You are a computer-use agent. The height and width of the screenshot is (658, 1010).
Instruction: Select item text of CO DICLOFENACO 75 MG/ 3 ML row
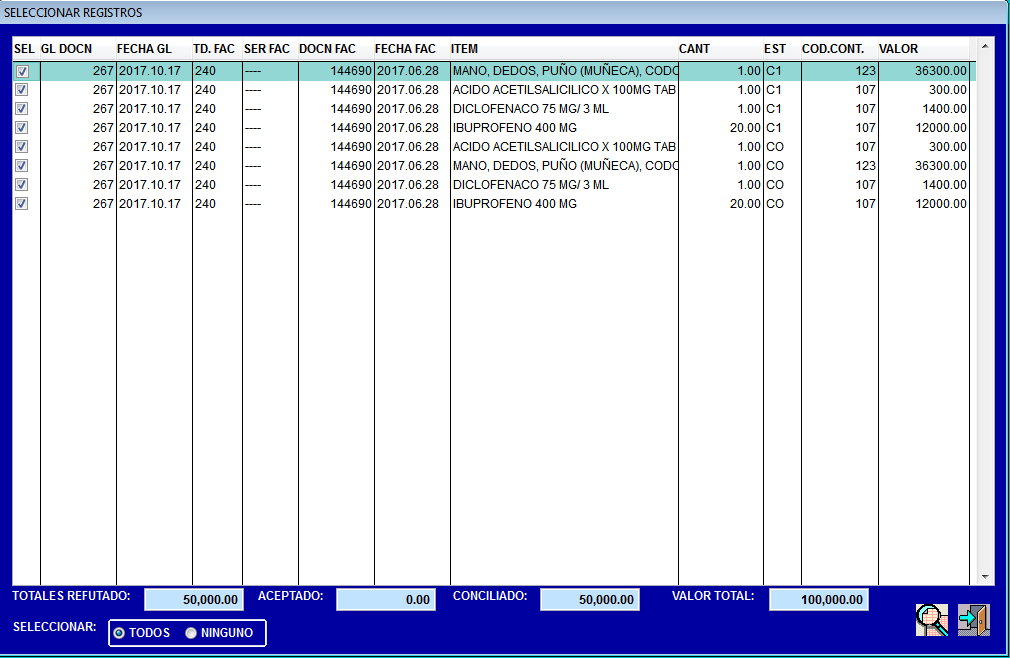[531, 185]
